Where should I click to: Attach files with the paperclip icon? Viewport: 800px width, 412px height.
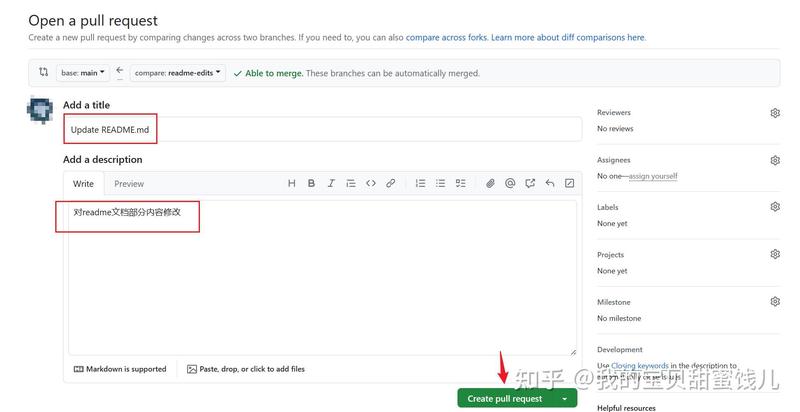[490, 183]
